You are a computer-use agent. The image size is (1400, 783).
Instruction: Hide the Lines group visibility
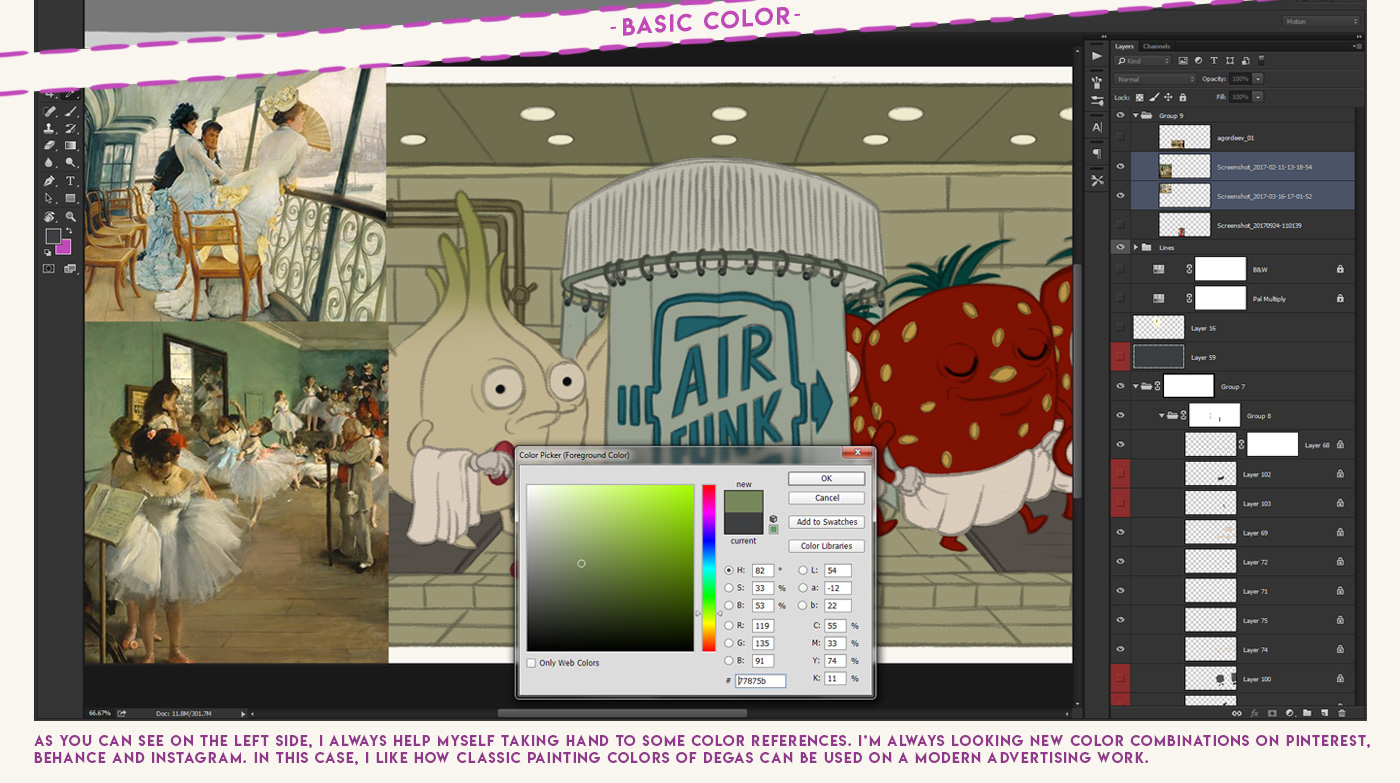tap(1120, 246)
